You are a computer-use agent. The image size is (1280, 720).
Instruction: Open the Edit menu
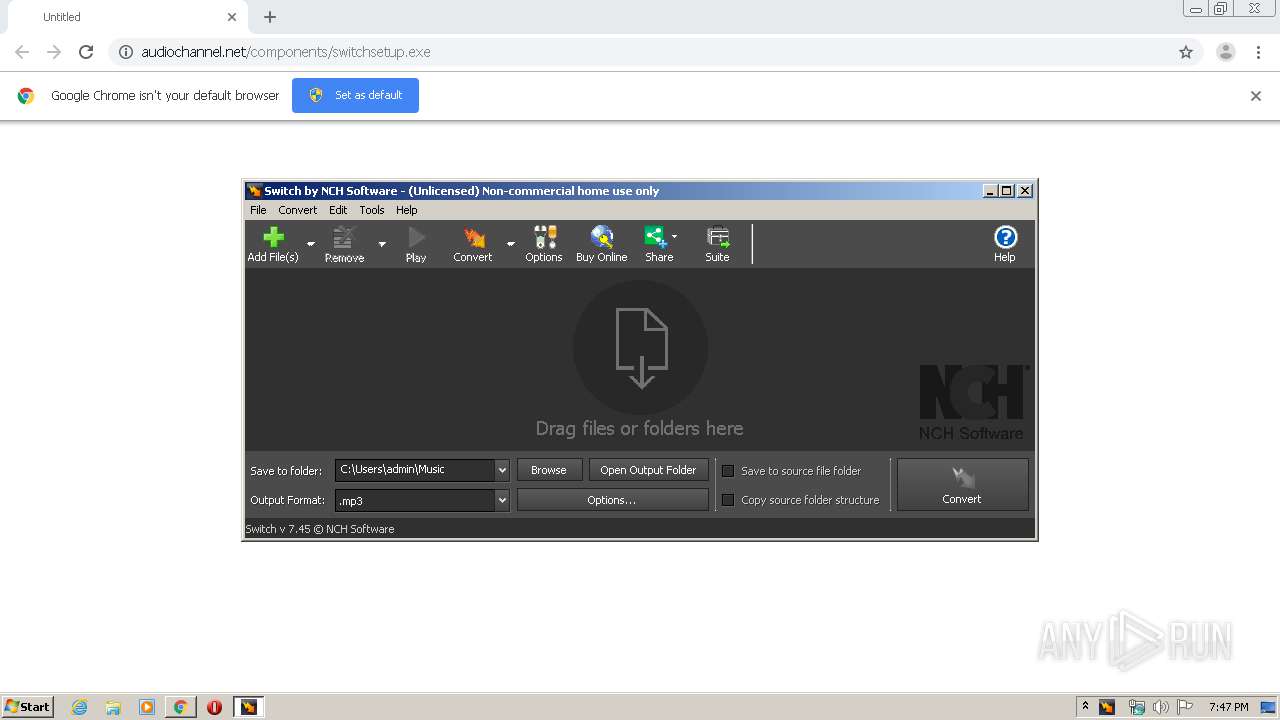pyautogui.click(x=338, y=210)
